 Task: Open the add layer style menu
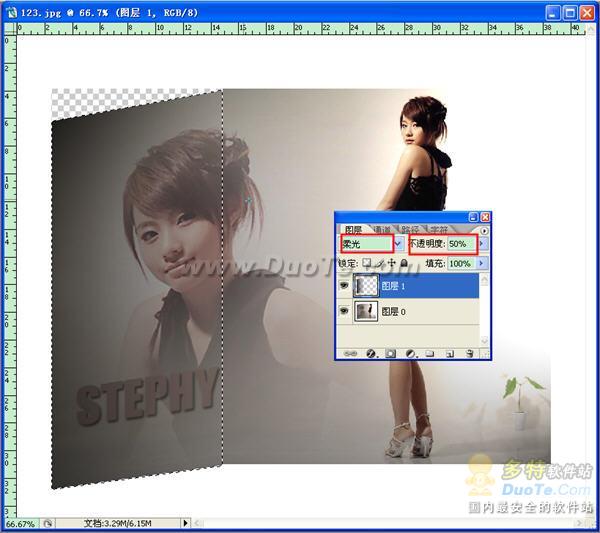point(371,354)
